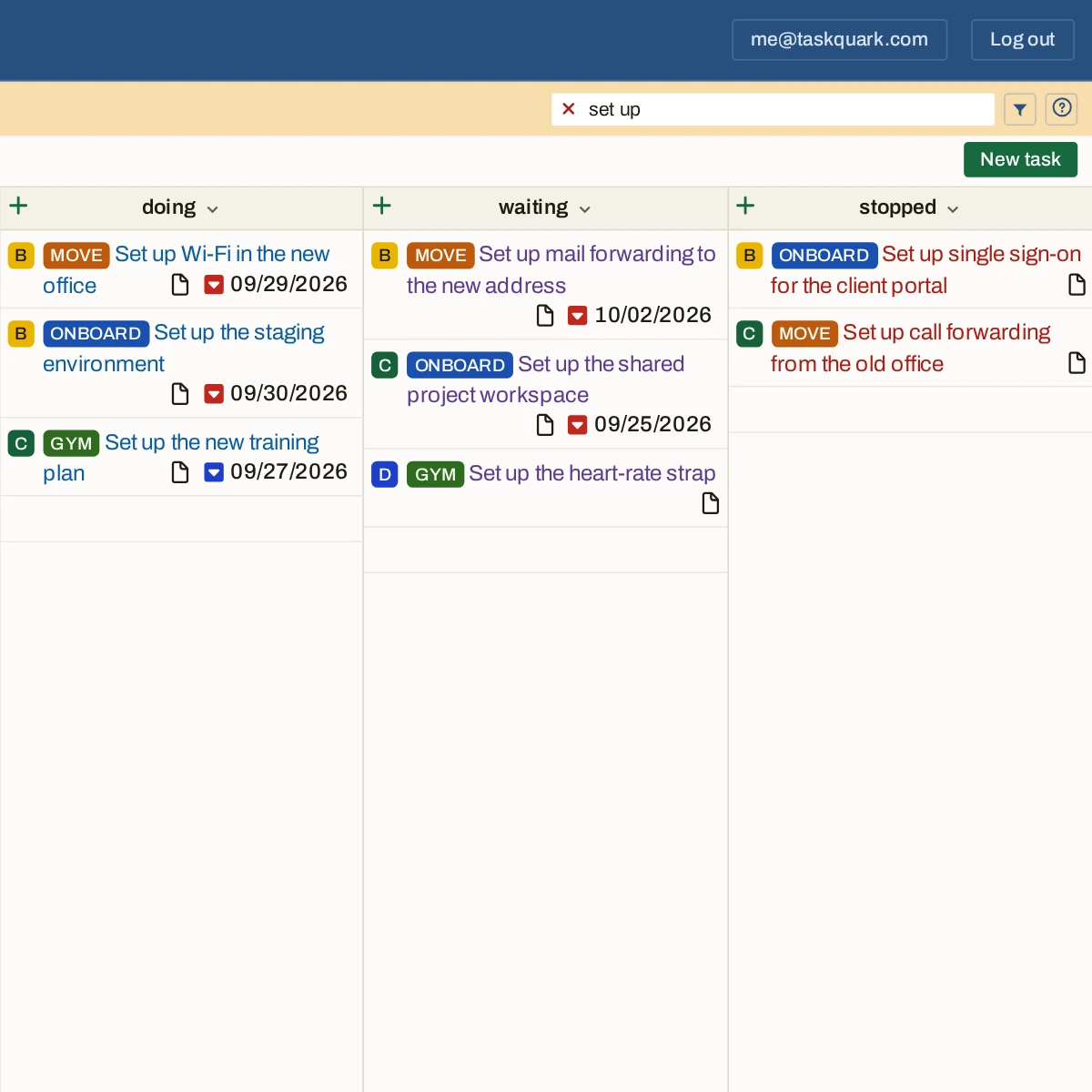Click the red due marker beside 10/02/2026
1092x1092 pixels.
point(578,316)
